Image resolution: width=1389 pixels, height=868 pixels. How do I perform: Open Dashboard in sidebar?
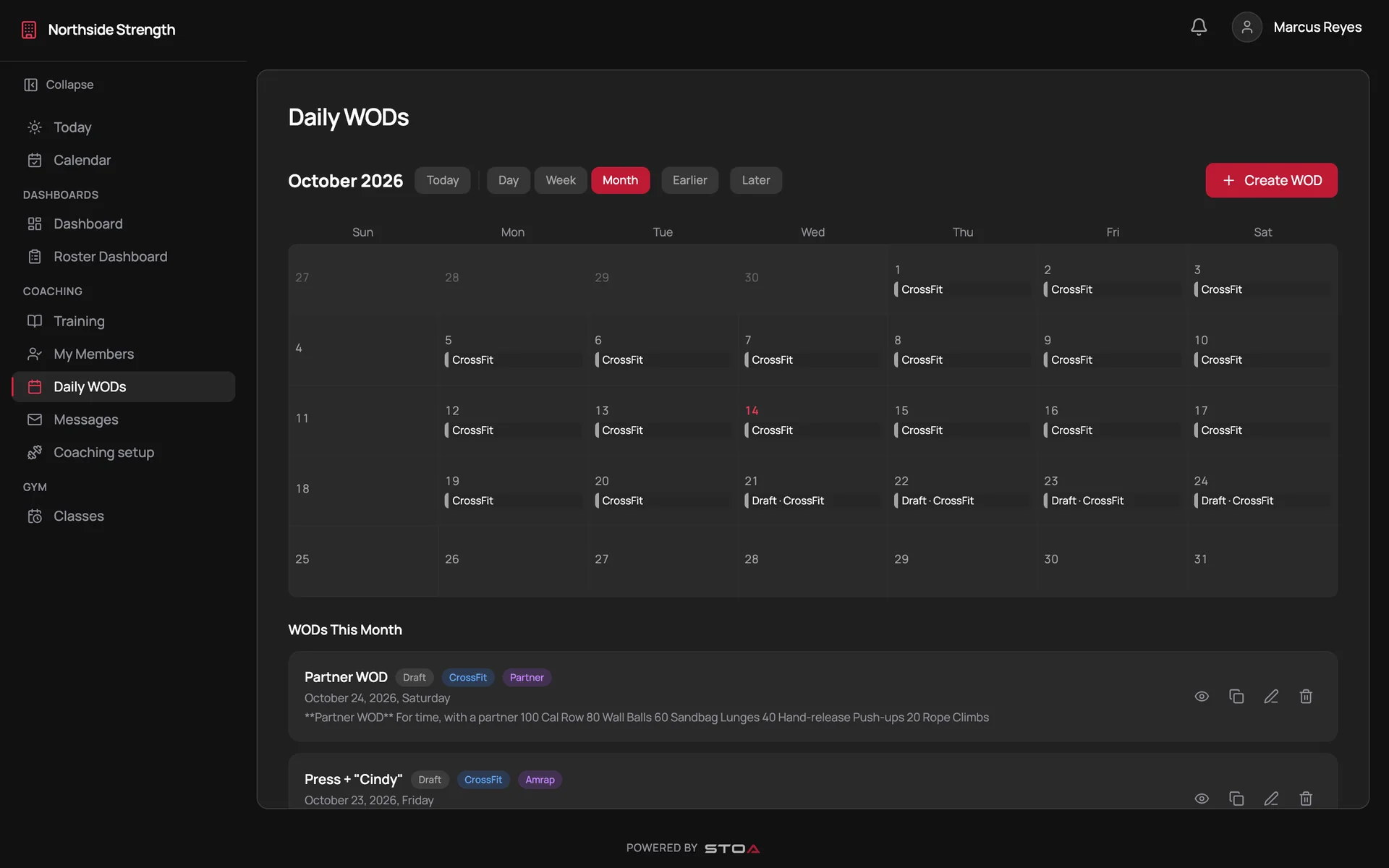pos(123,224)
